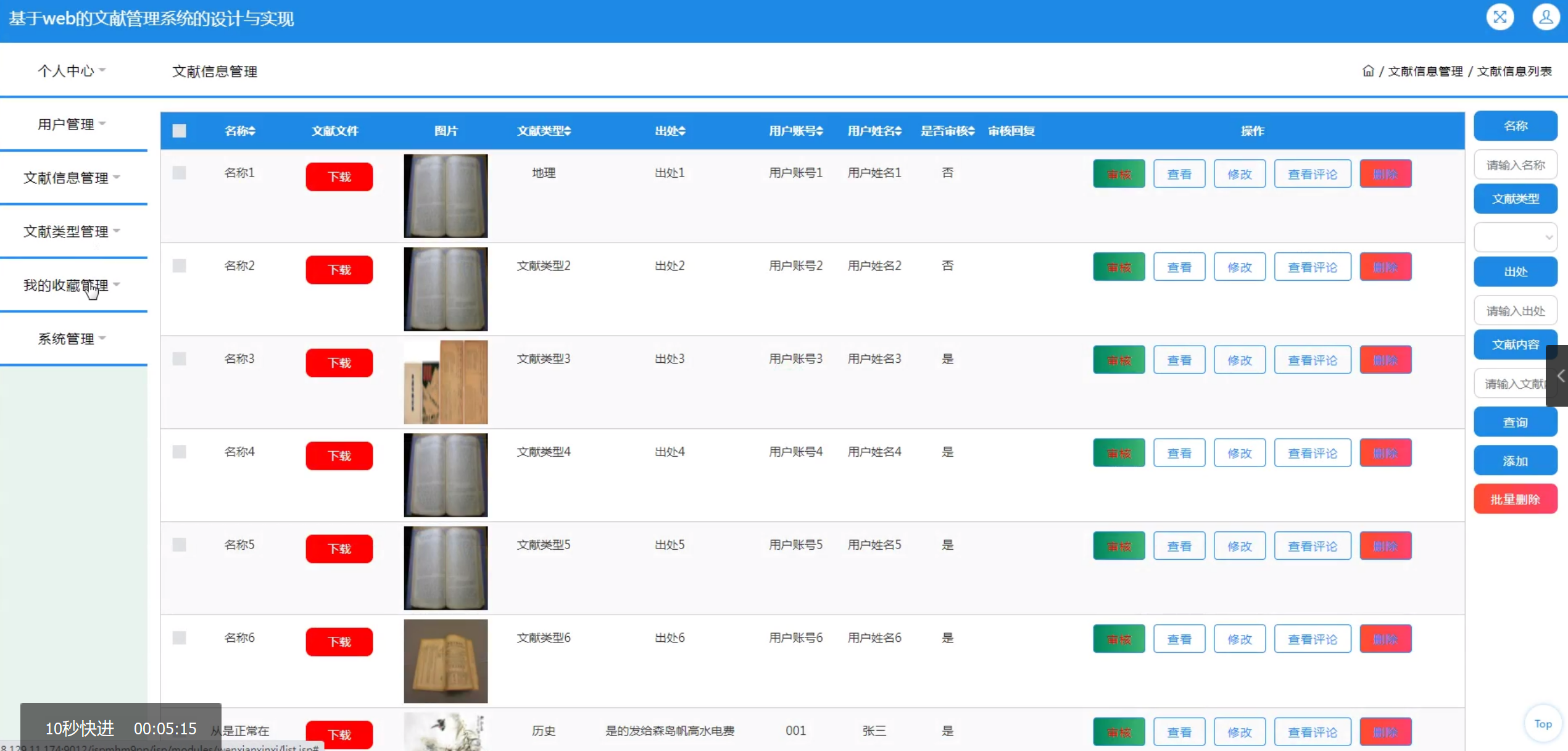Click the 名称 filter label button
This screenshot has width=1568, height=751.
[x=1516, y=126]
